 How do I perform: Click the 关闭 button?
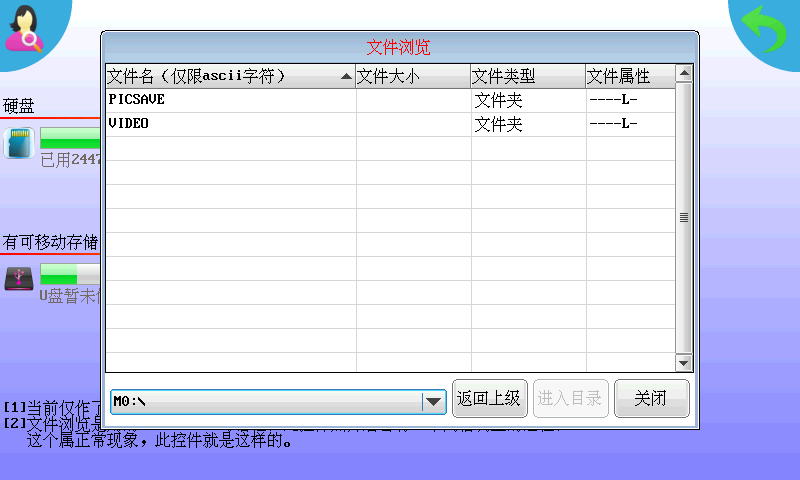click(652, 398)
